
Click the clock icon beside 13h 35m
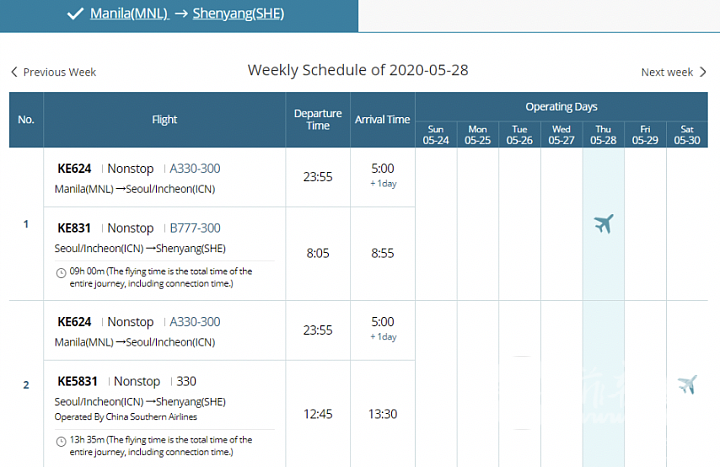coord(61,441)
